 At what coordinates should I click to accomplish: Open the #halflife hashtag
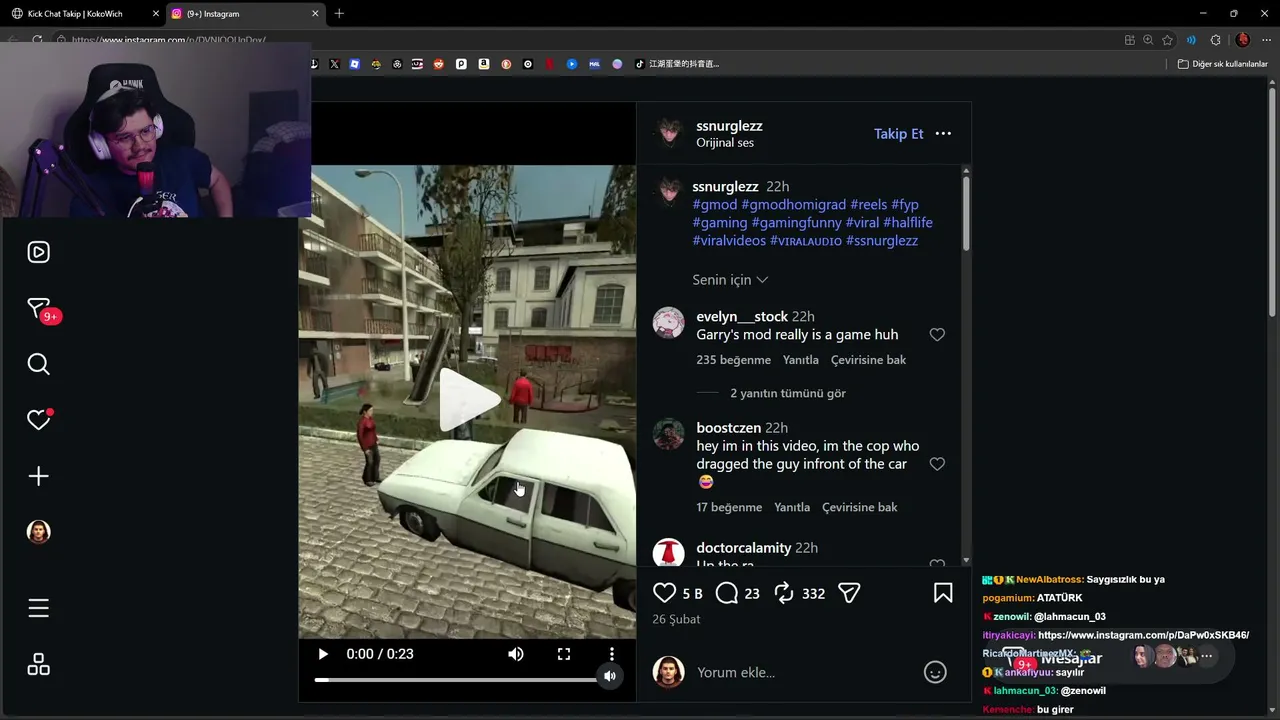click(x=908, y=222)
